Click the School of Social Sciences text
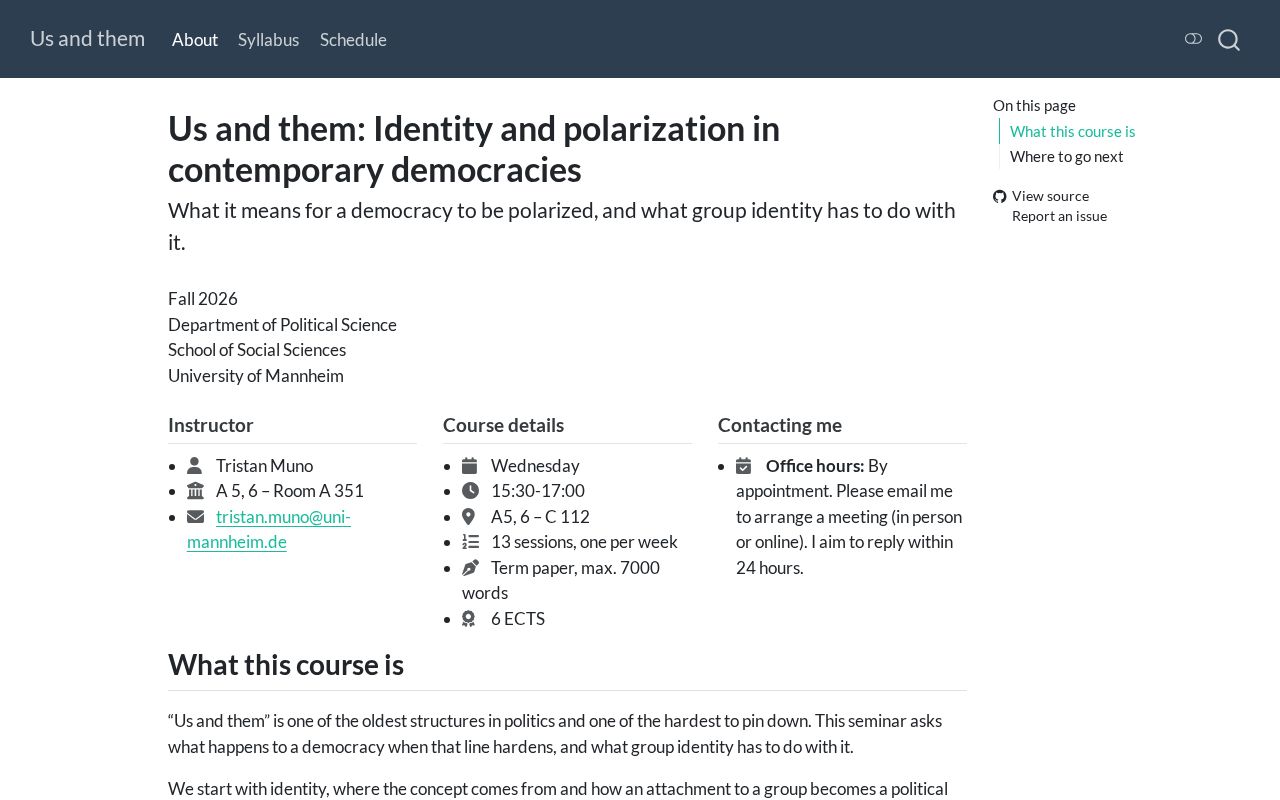 click(257, 350)
